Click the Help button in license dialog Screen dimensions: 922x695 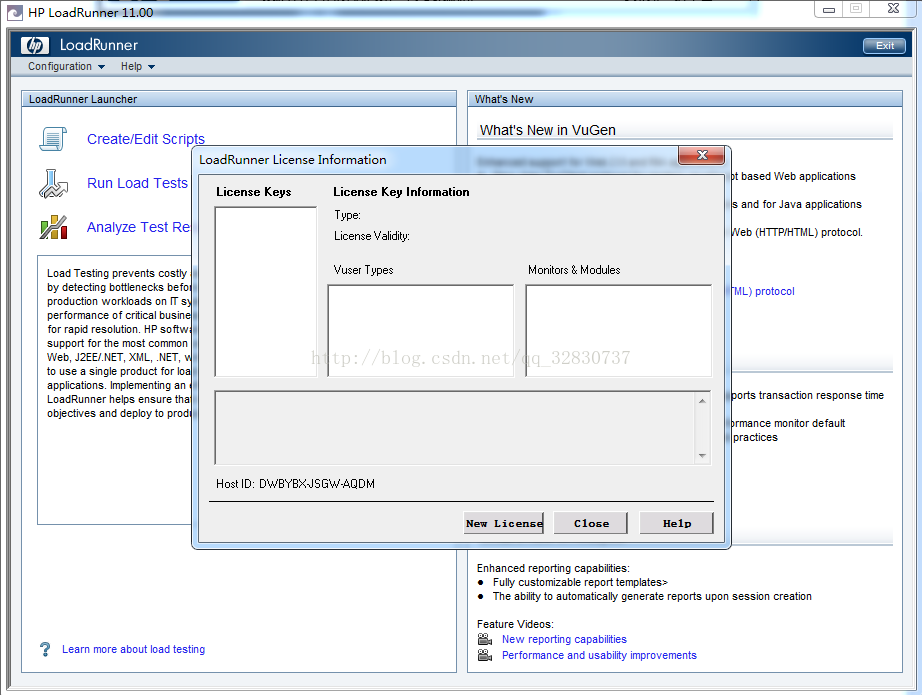point(676,523)
